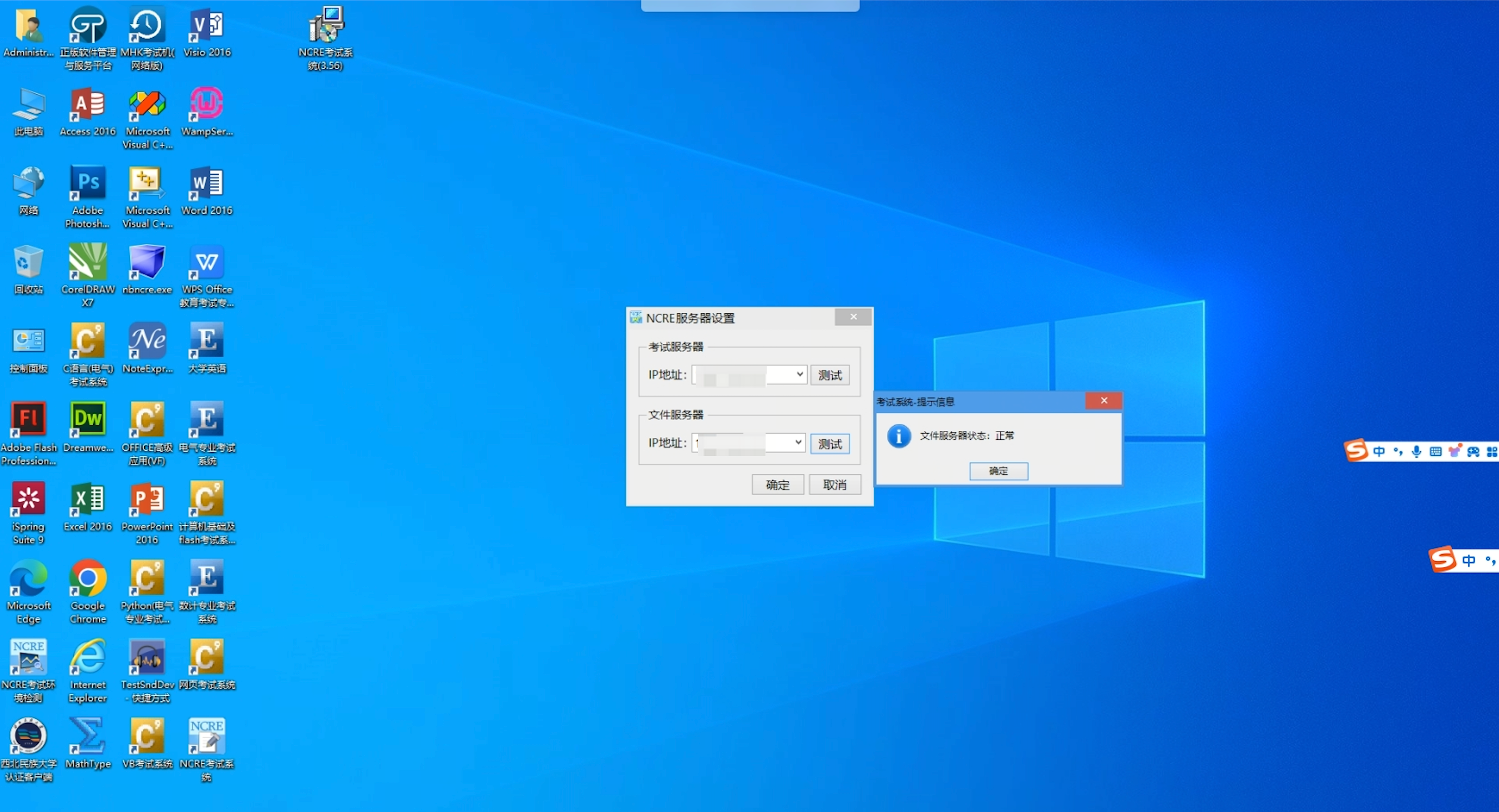Click the Sogou gamepad icon

click(x=1473, y=451)
